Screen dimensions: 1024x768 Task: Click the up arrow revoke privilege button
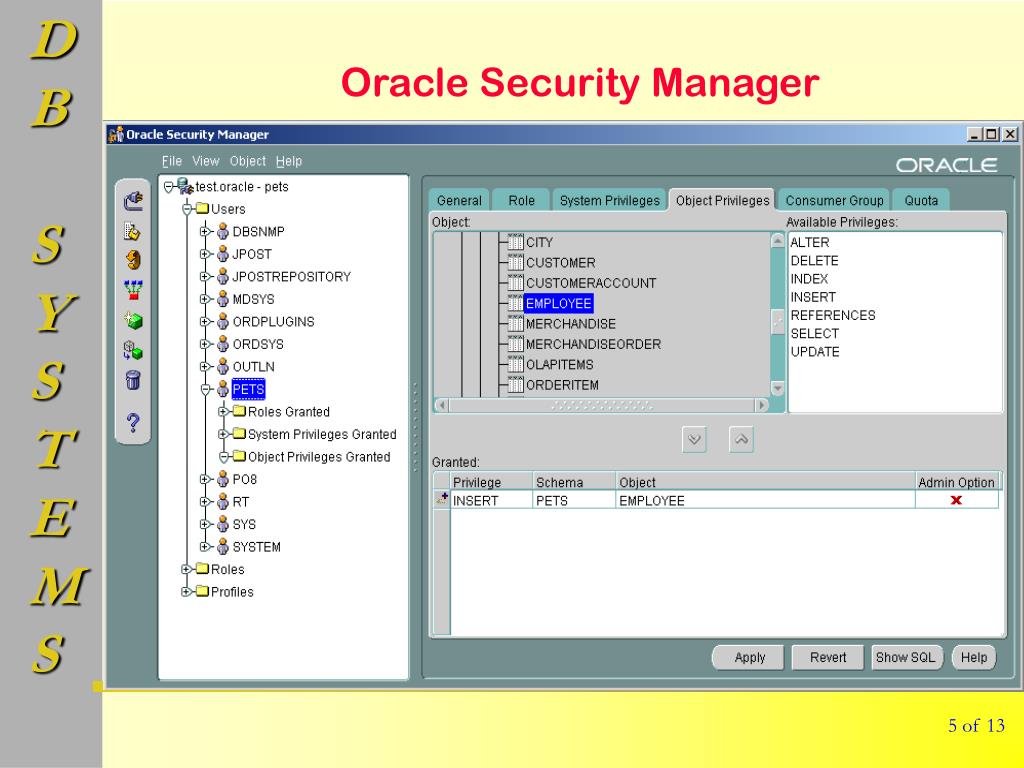pyautogui.click(x=741, y=440)
